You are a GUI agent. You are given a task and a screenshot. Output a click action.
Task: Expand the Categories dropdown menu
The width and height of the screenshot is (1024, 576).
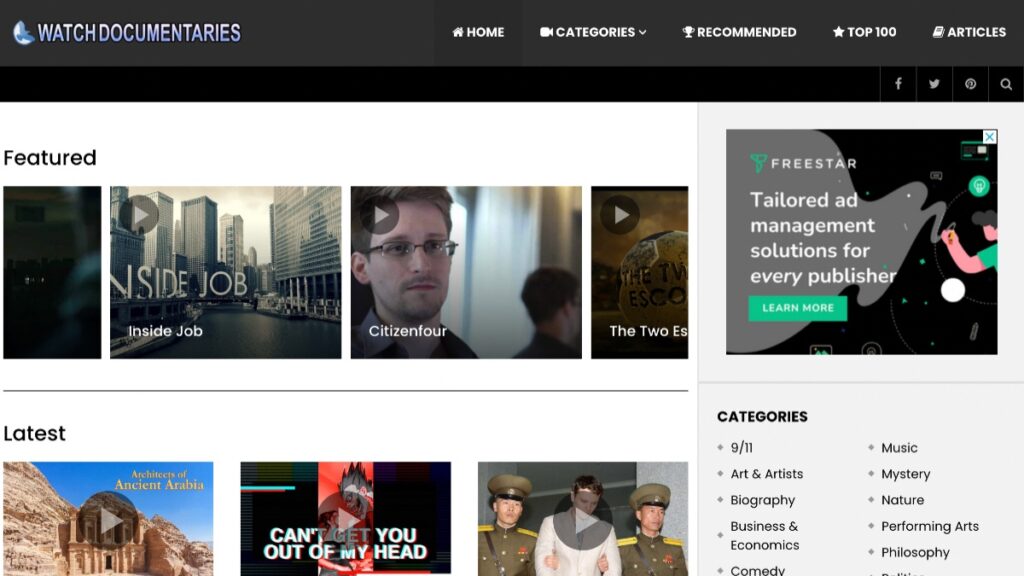pos(593,32)
